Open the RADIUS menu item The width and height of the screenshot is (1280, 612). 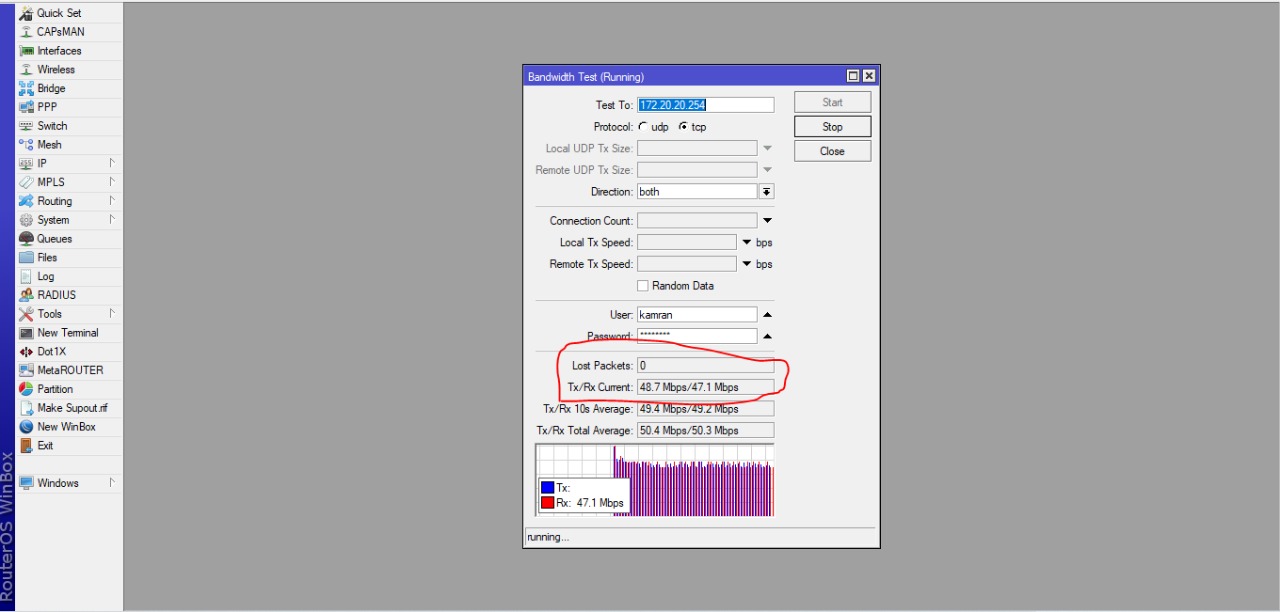point(70,295)
